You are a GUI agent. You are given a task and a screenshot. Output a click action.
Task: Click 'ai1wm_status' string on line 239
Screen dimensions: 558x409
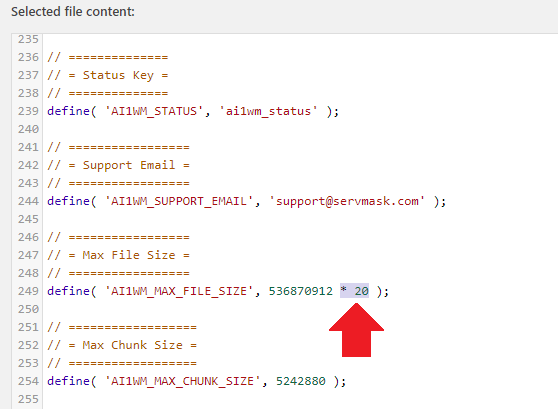tap(268, 111)
